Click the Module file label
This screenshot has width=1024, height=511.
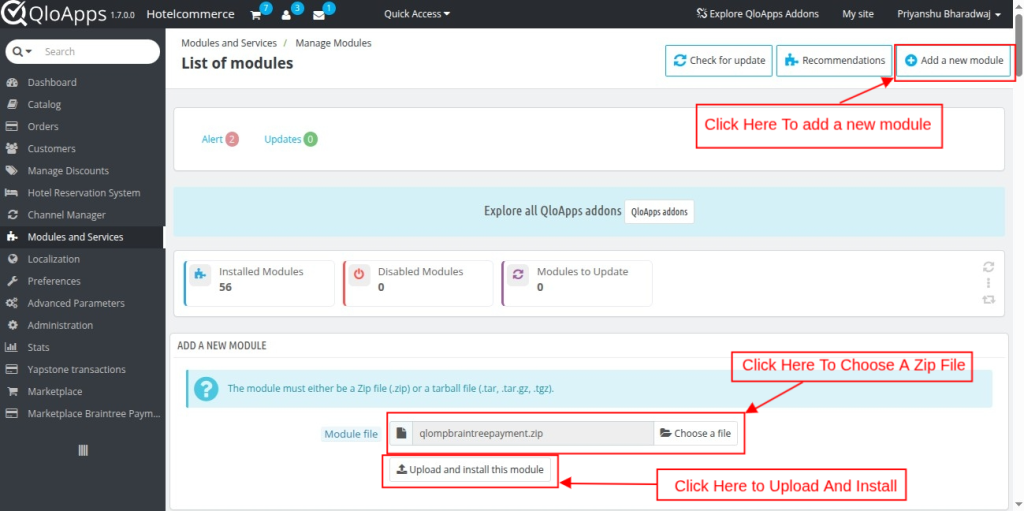351,434
